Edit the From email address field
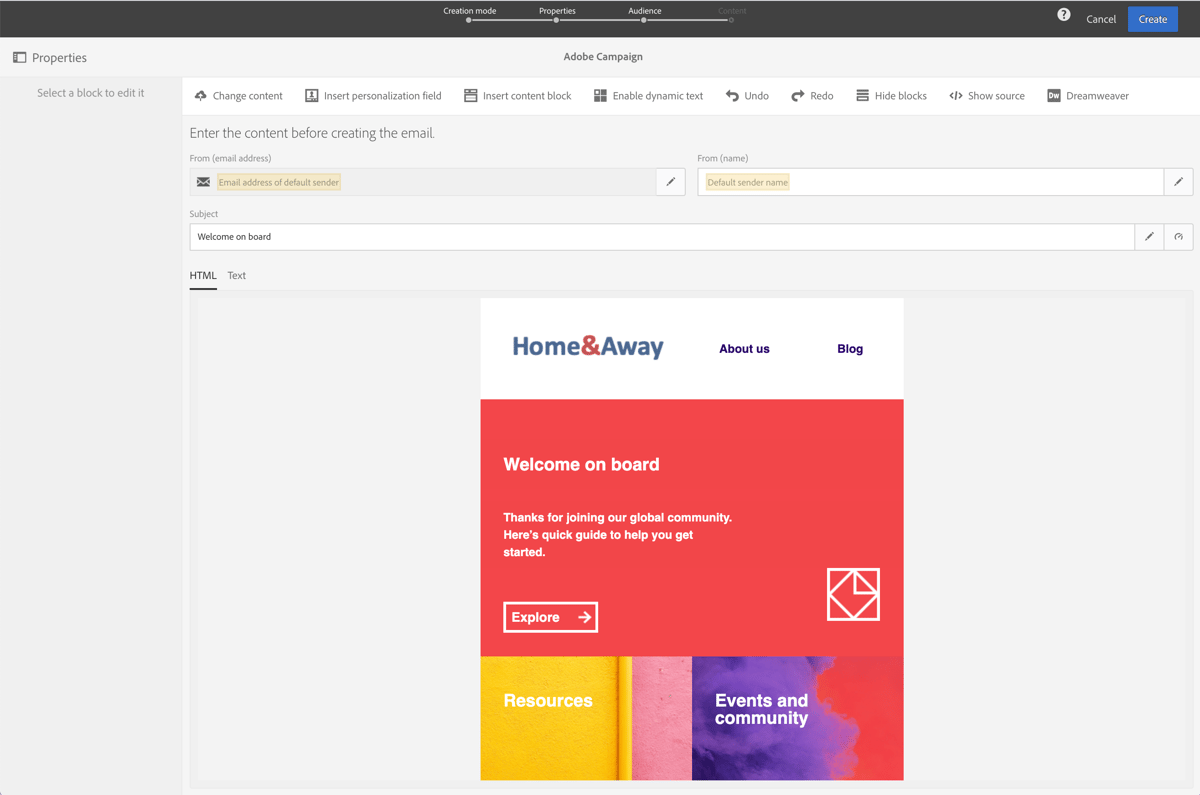Viewport: 1200px width, 795px height. tap(670, 181)
